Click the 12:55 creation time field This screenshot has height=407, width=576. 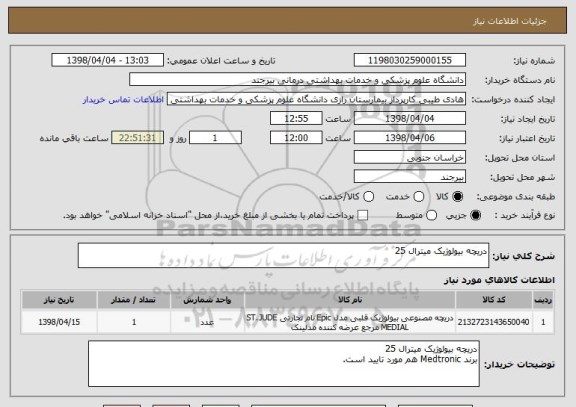click(x=296, y=119)
